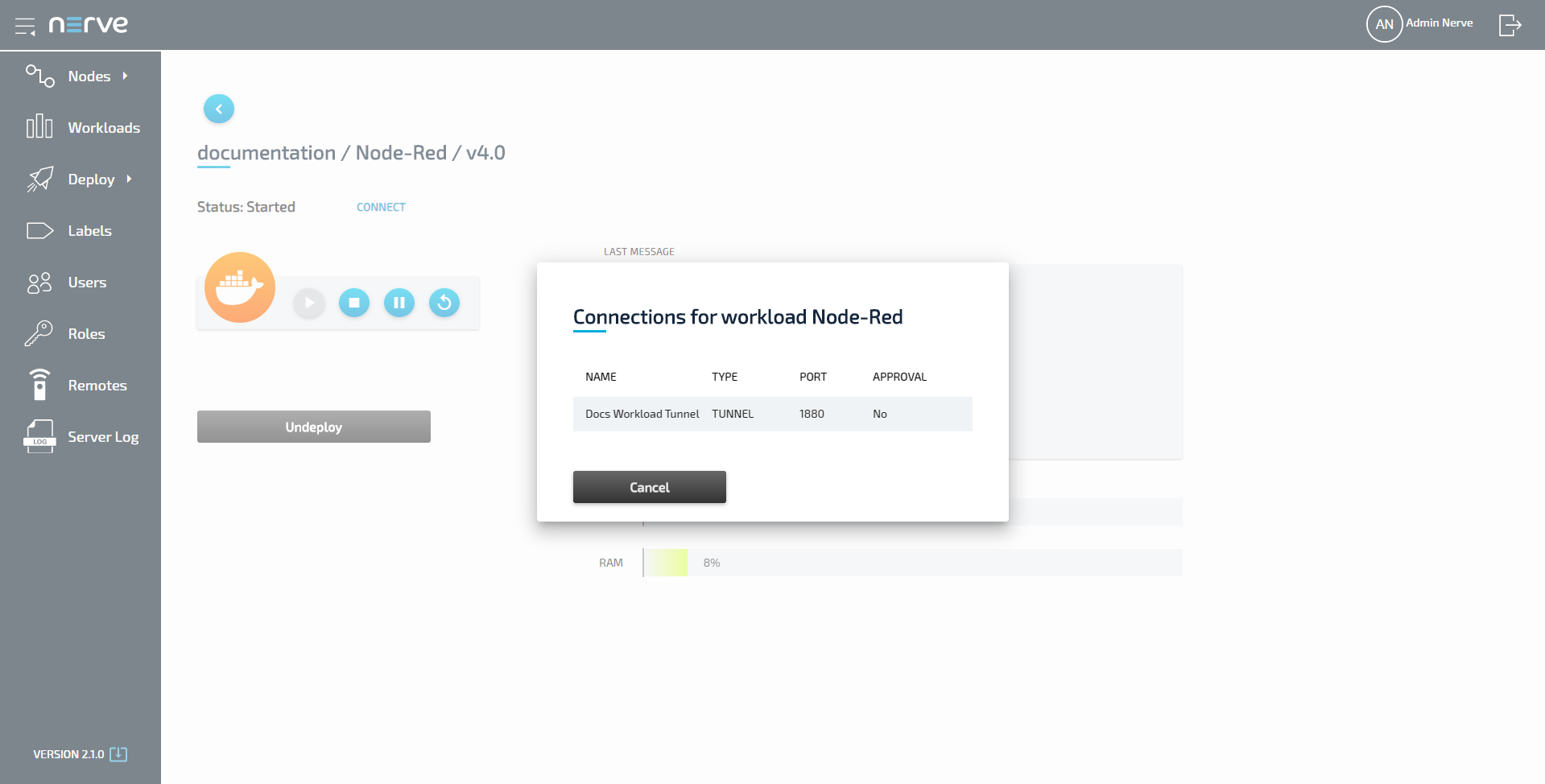Click the version update download icon
1545x784 pixels.
pyautogui.click(x=118, y=754)
